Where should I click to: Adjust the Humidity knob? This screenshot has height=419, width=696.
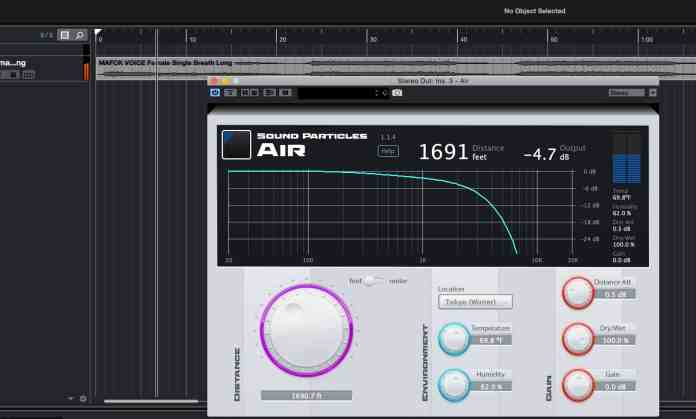click(x=454, y=385)
